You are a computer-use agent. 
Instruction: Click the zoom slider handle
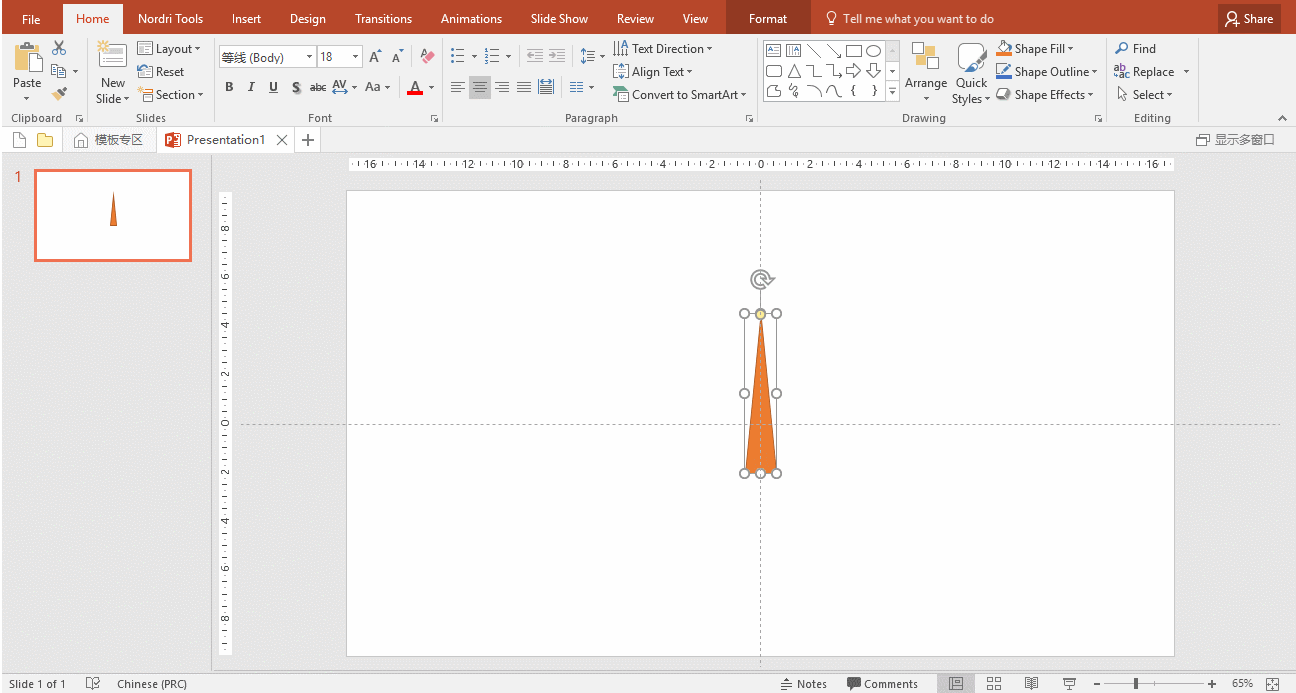1135,684
